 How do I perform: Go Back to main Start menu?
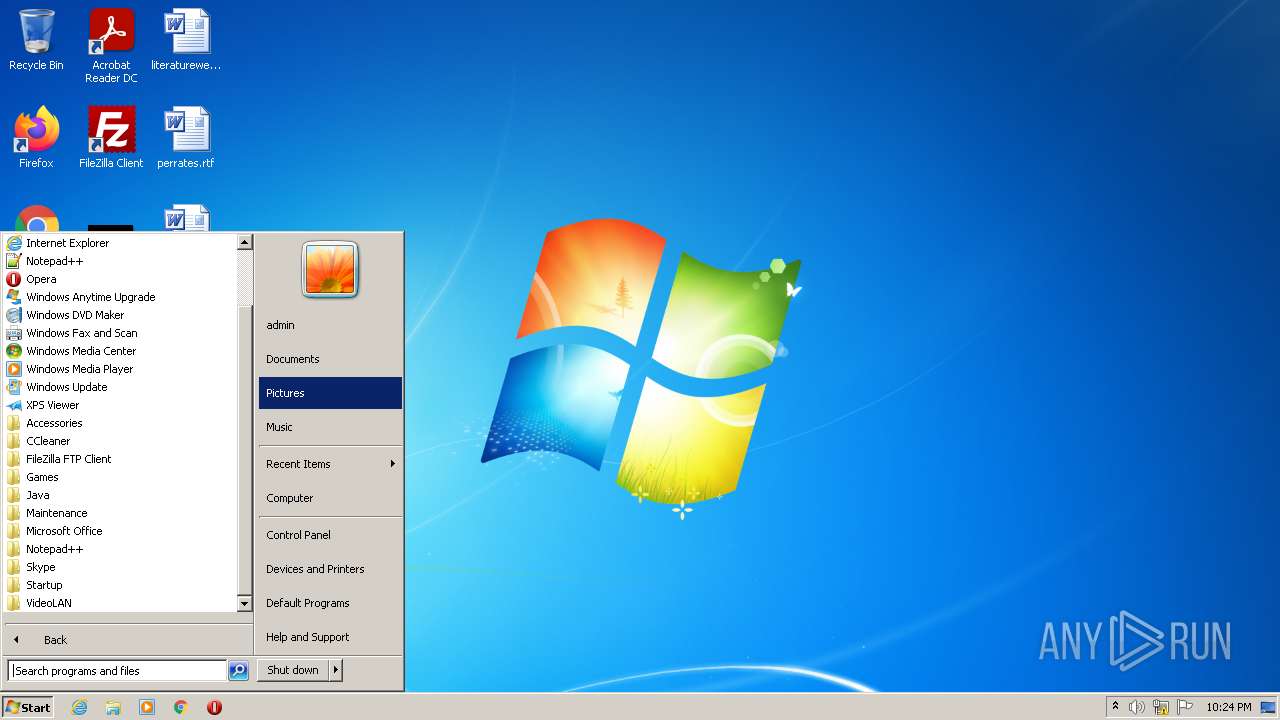pos(128,640)
